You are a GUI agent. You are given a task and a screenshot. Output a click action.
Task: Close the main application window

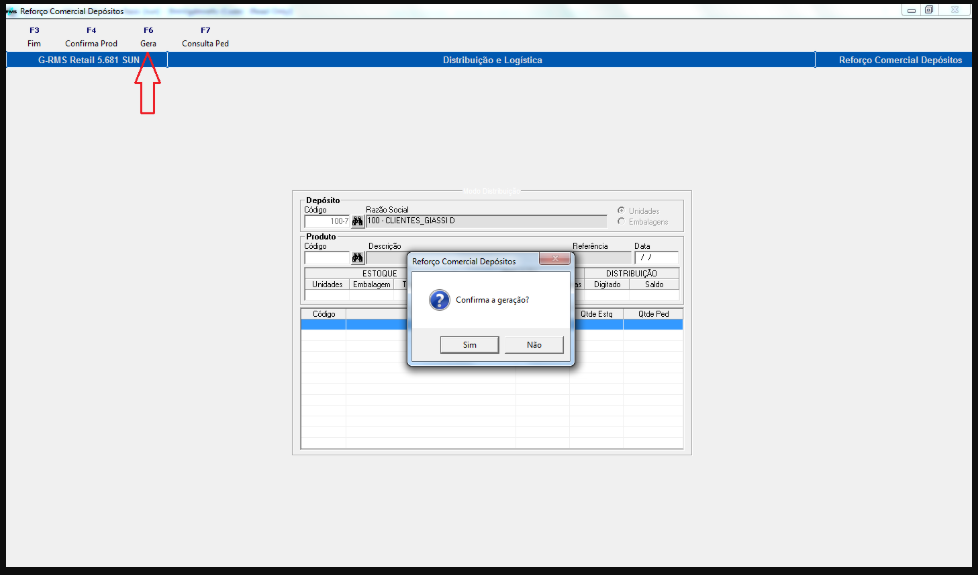click(955, 11)
